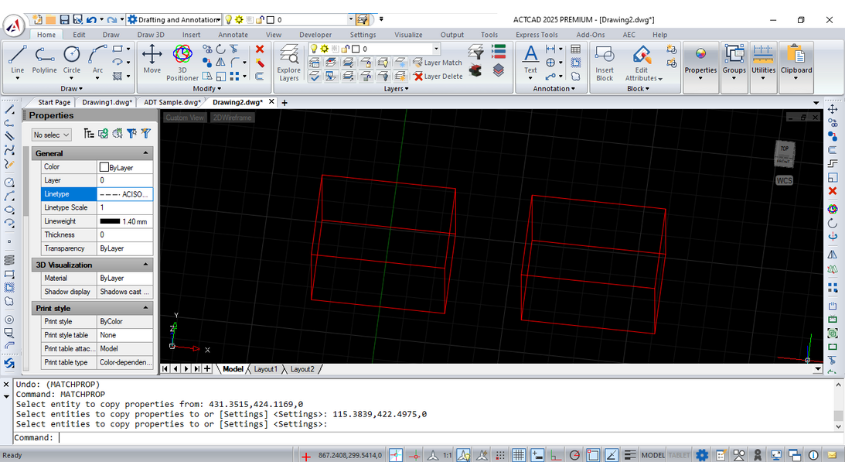Click the ACTCAD application logo button

click(x=14, y=25)
